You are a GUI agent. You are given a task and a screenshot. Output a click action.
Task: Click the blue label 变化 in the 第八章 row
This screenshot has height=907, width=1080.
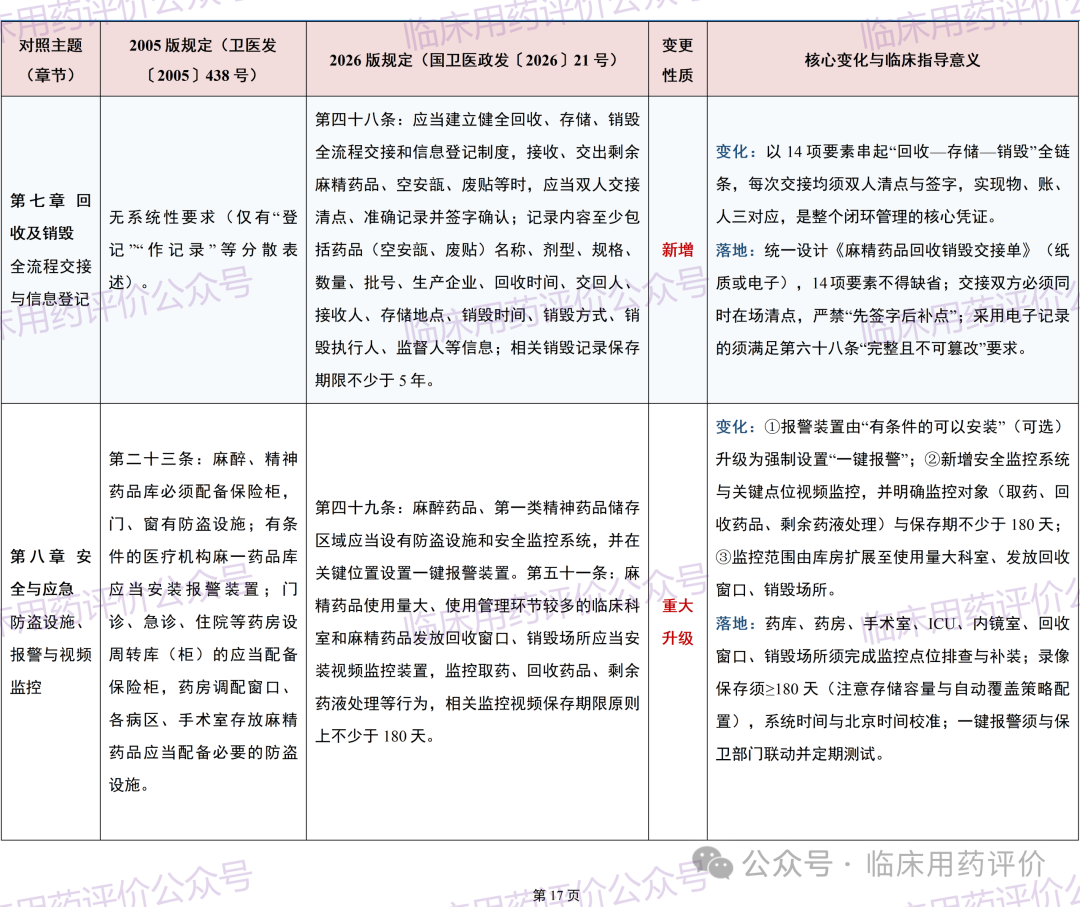(x=731, y=426)
